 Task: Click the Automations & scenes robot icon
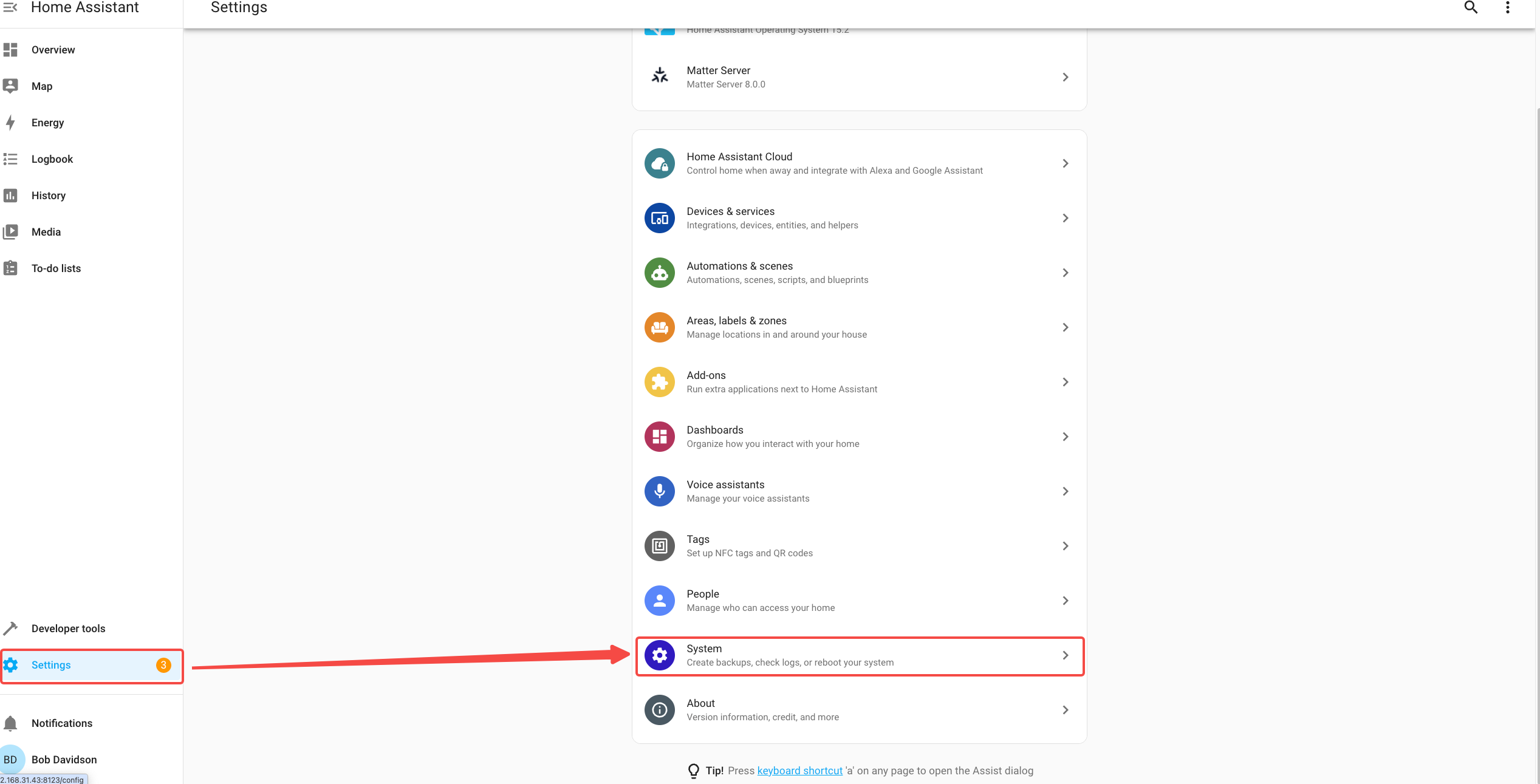[x=660, y=273]
